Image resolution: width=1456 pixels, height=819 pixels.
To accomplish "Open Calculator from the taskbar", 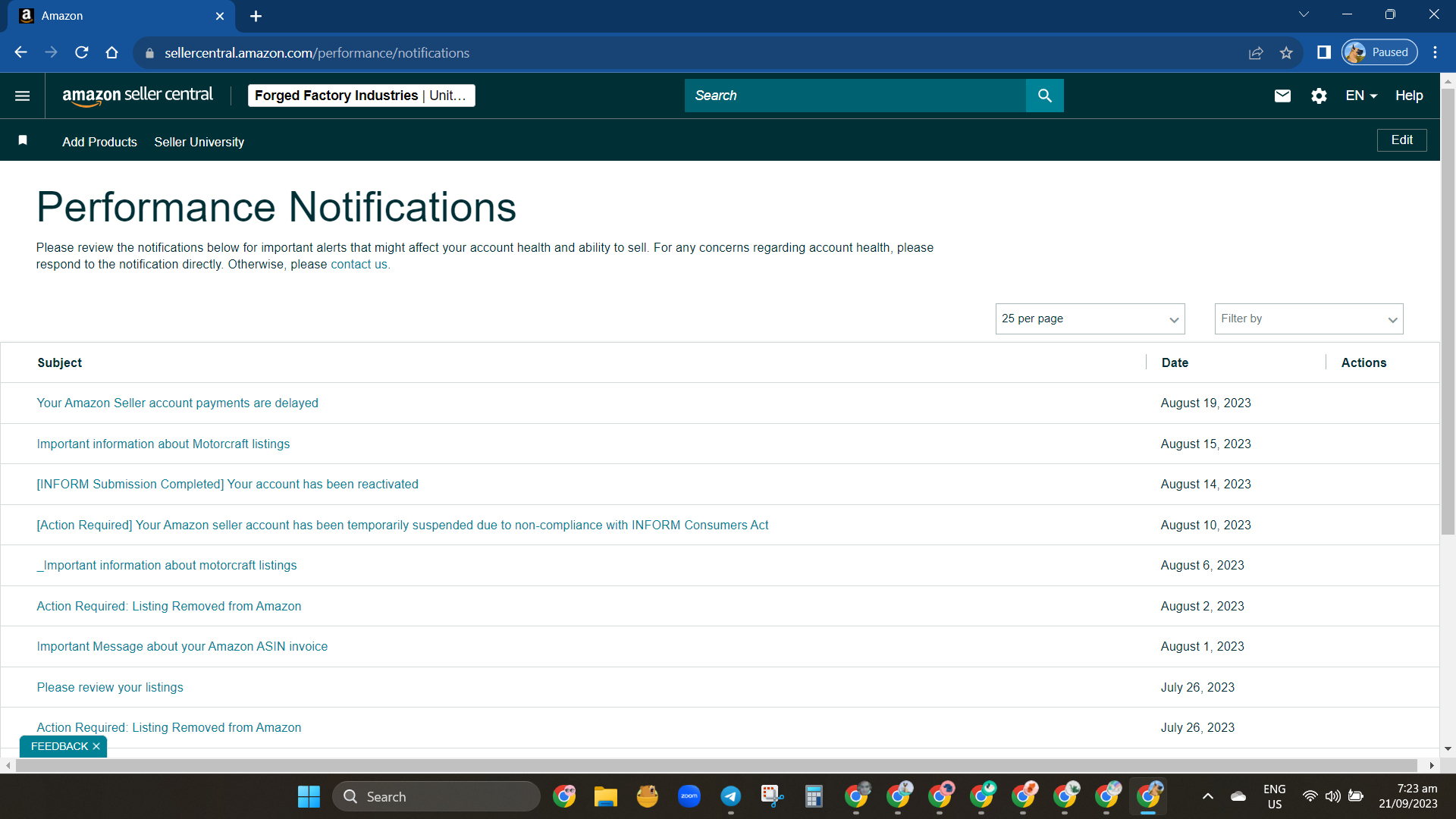I will 814,796.
